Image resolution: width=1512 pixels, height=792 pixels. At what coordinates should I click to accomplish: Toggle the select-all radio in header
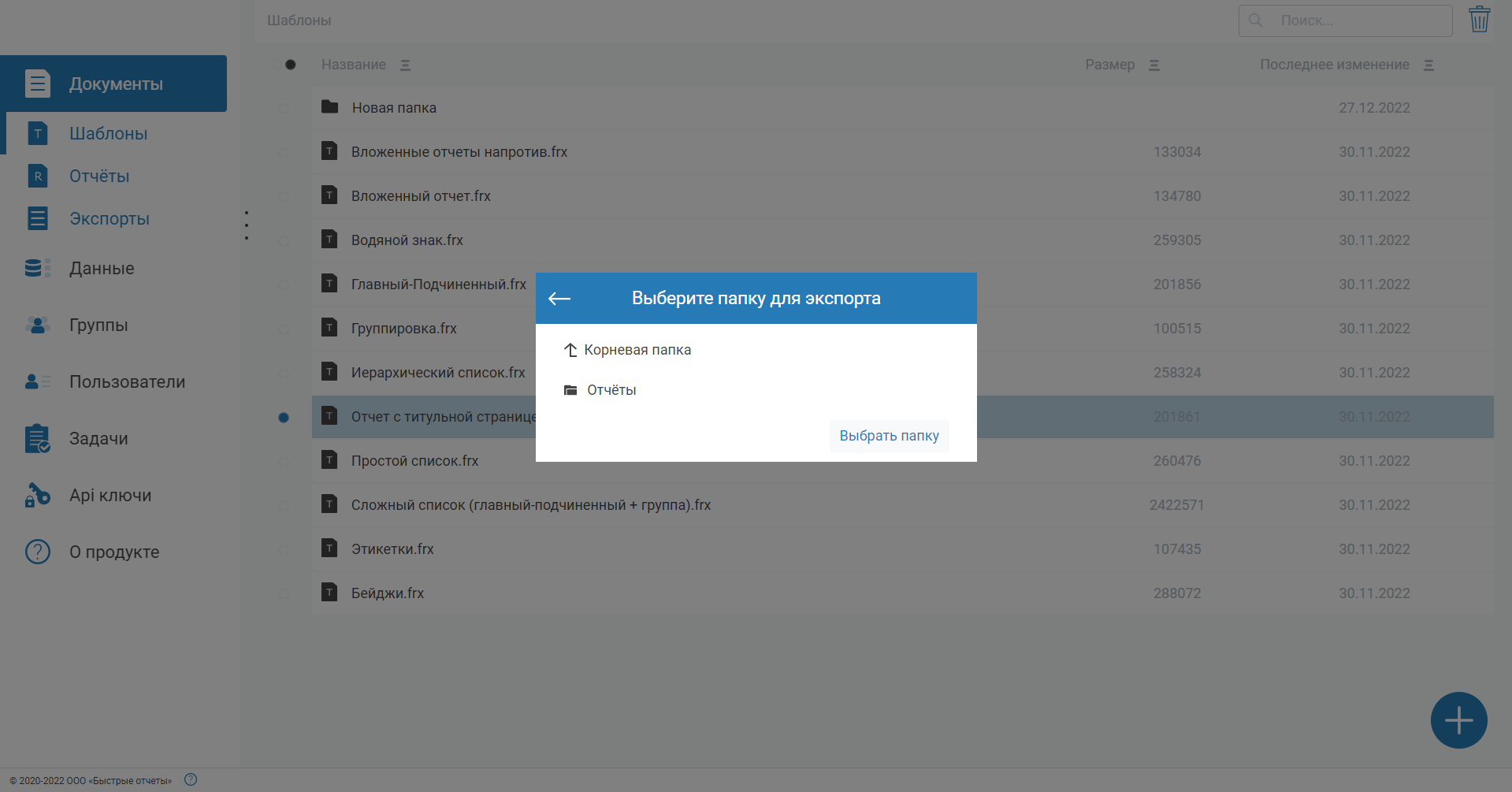[290, 65]
